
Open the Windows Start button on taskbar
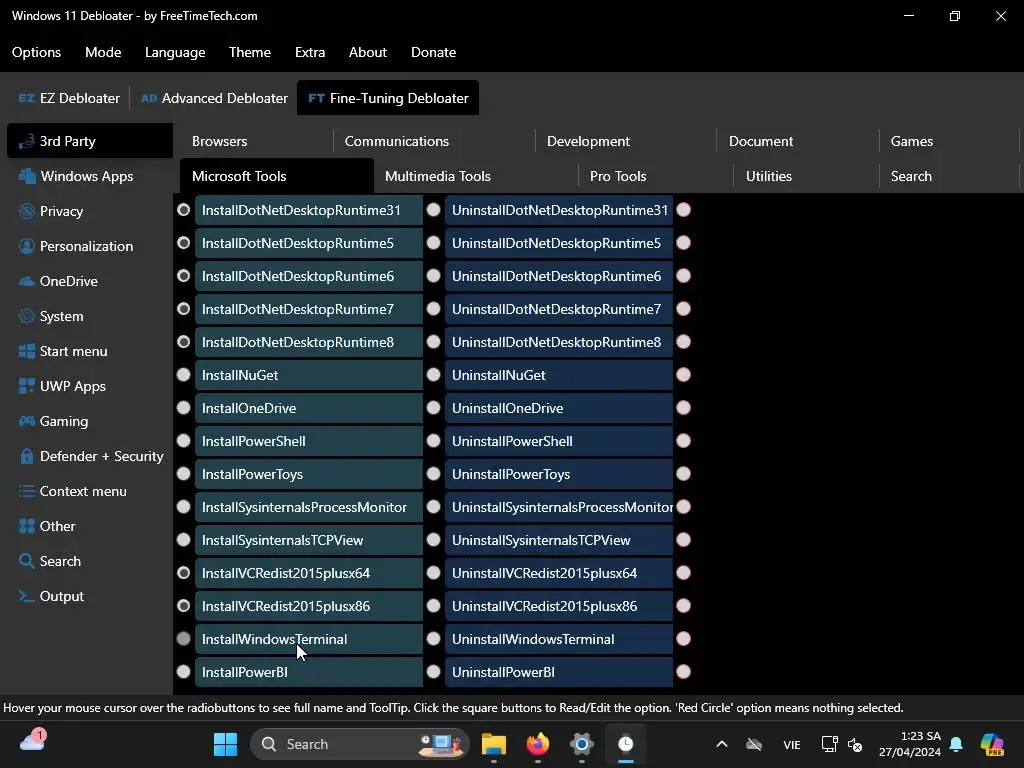(225, 744)
